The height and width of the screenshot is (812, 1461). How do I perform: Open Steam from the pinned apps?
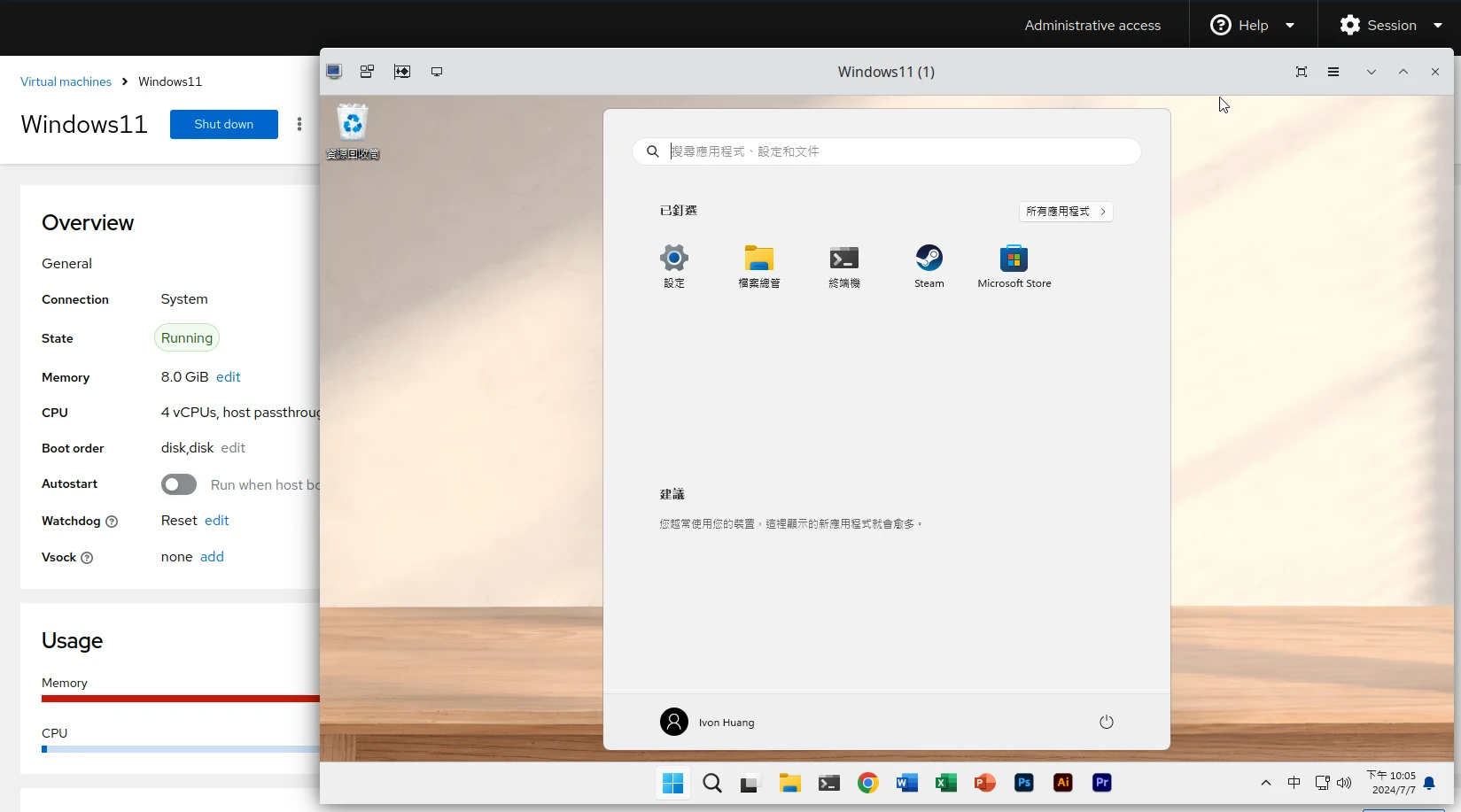(929, 266)
